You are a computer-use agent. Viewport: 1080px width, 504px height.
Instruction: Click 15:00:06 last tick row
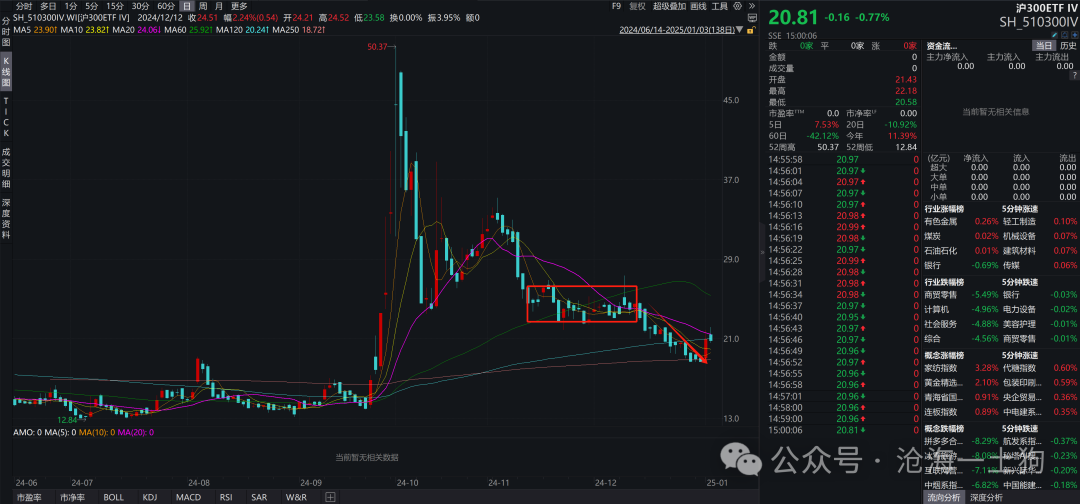[x=844, y=430]
